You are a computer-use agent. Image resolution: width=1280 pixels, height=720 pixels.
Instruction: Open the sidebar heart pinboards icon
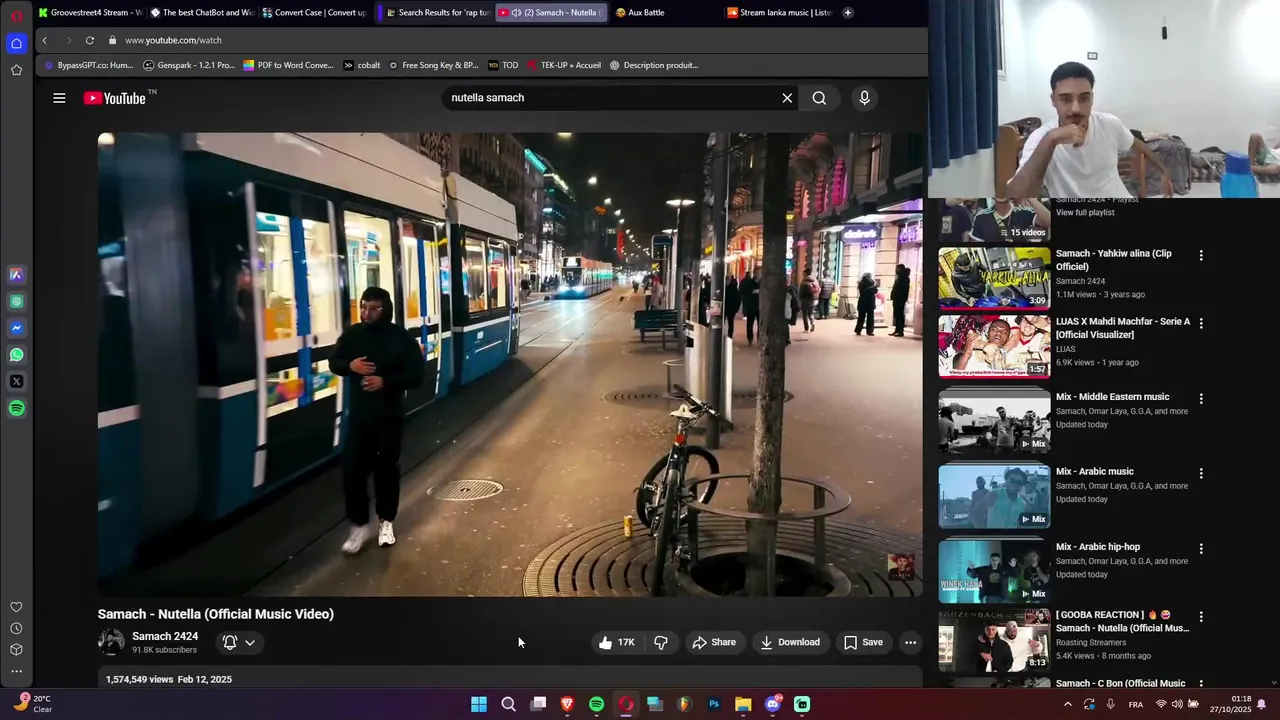(x=16, y=607)
